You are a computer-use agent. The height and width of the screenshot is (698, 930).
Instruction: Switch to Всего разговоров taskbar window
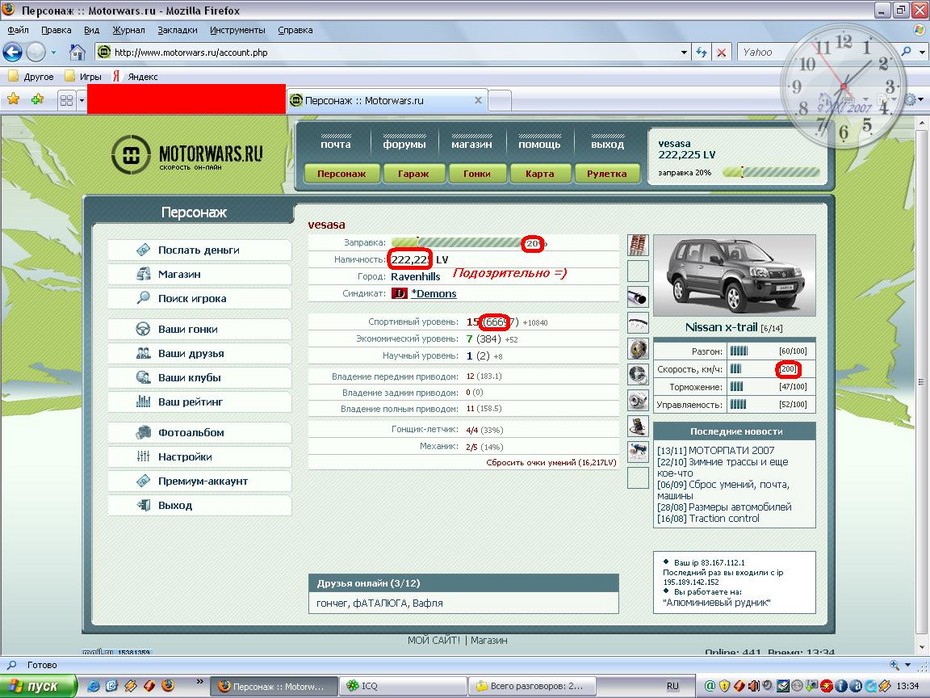pos(530,686)
